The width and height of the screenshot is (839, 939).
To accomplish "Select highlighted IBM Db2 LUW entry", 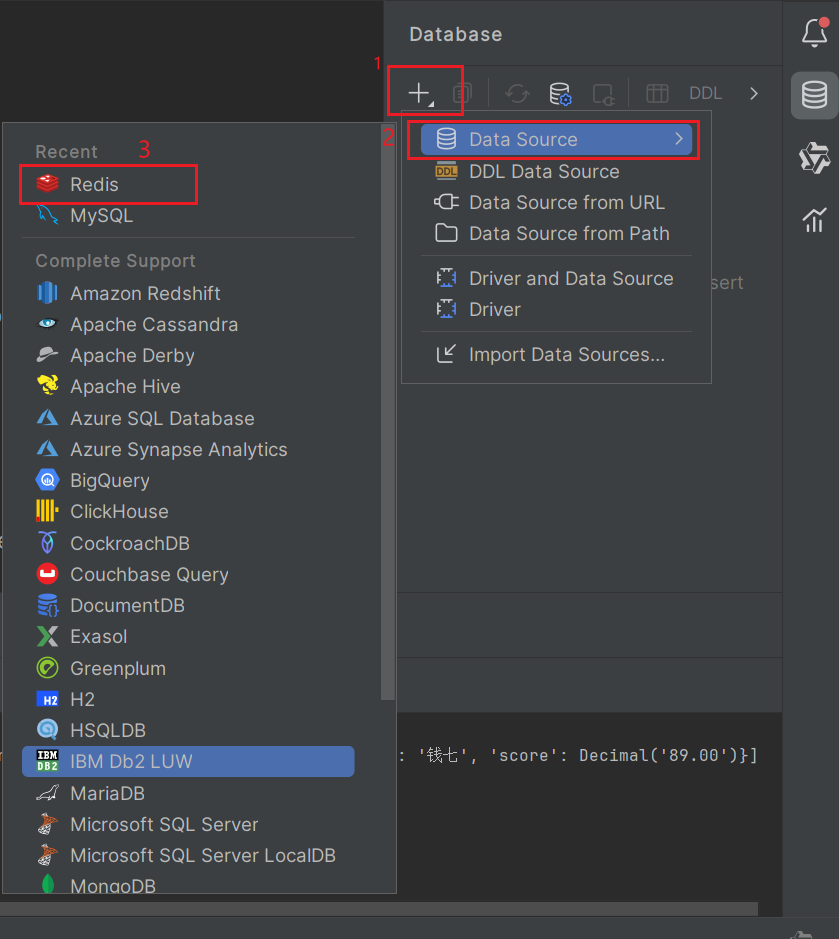I will tap(188, 762).
